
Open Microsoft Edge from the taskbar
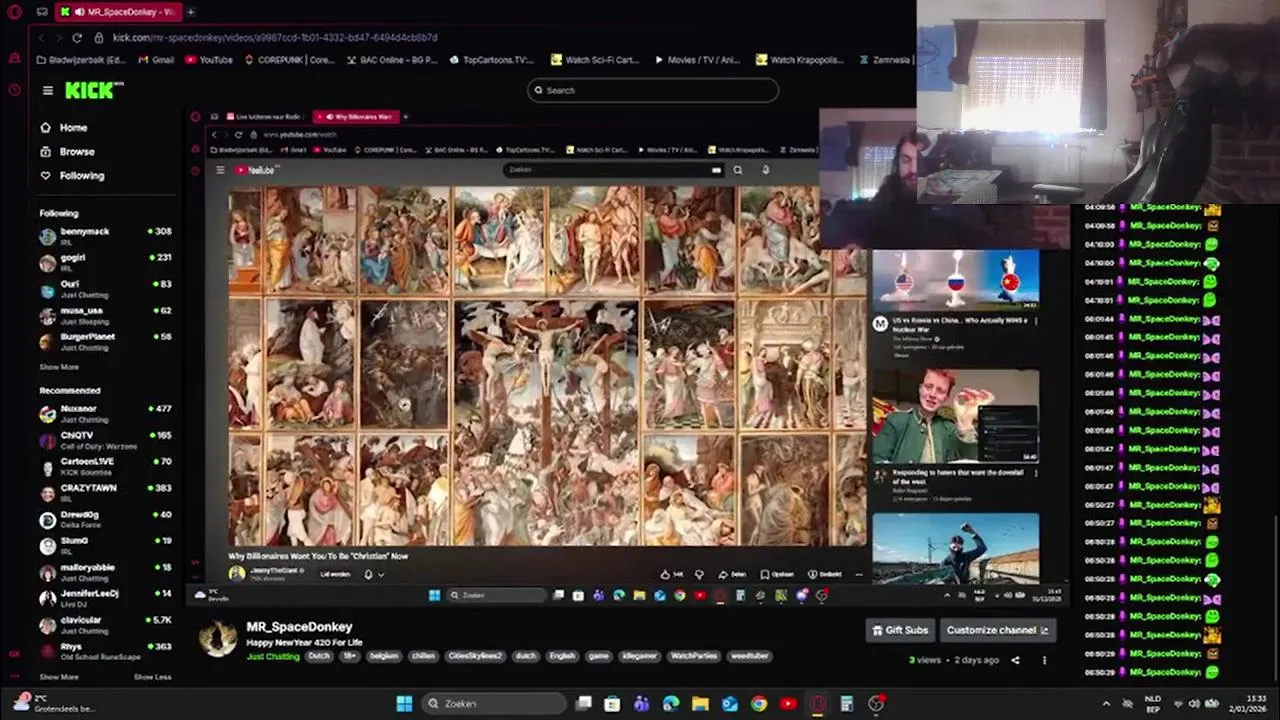671,704
